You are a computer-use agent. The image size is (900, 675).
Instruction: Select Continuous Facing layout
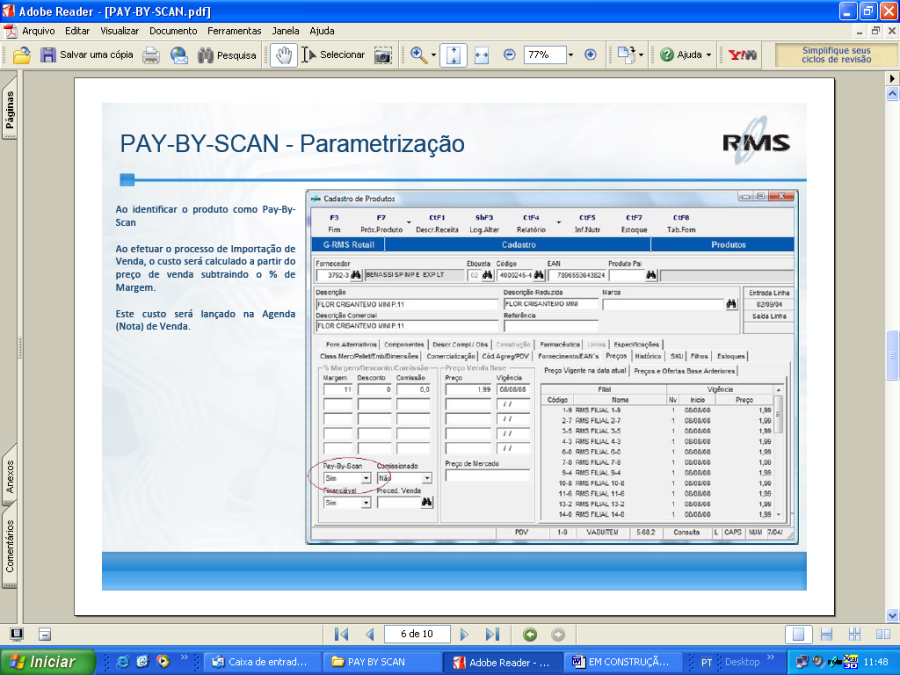click(x=855, y=634)
